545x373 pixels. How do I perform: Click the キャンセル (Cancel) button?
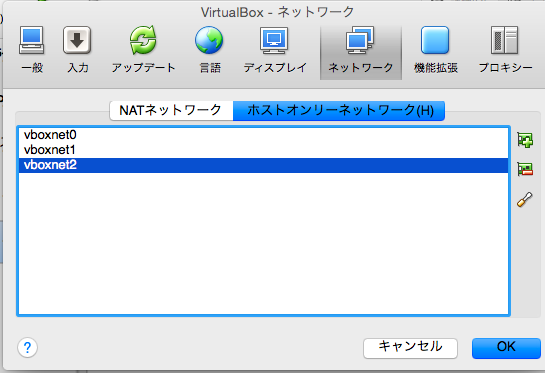410,348
